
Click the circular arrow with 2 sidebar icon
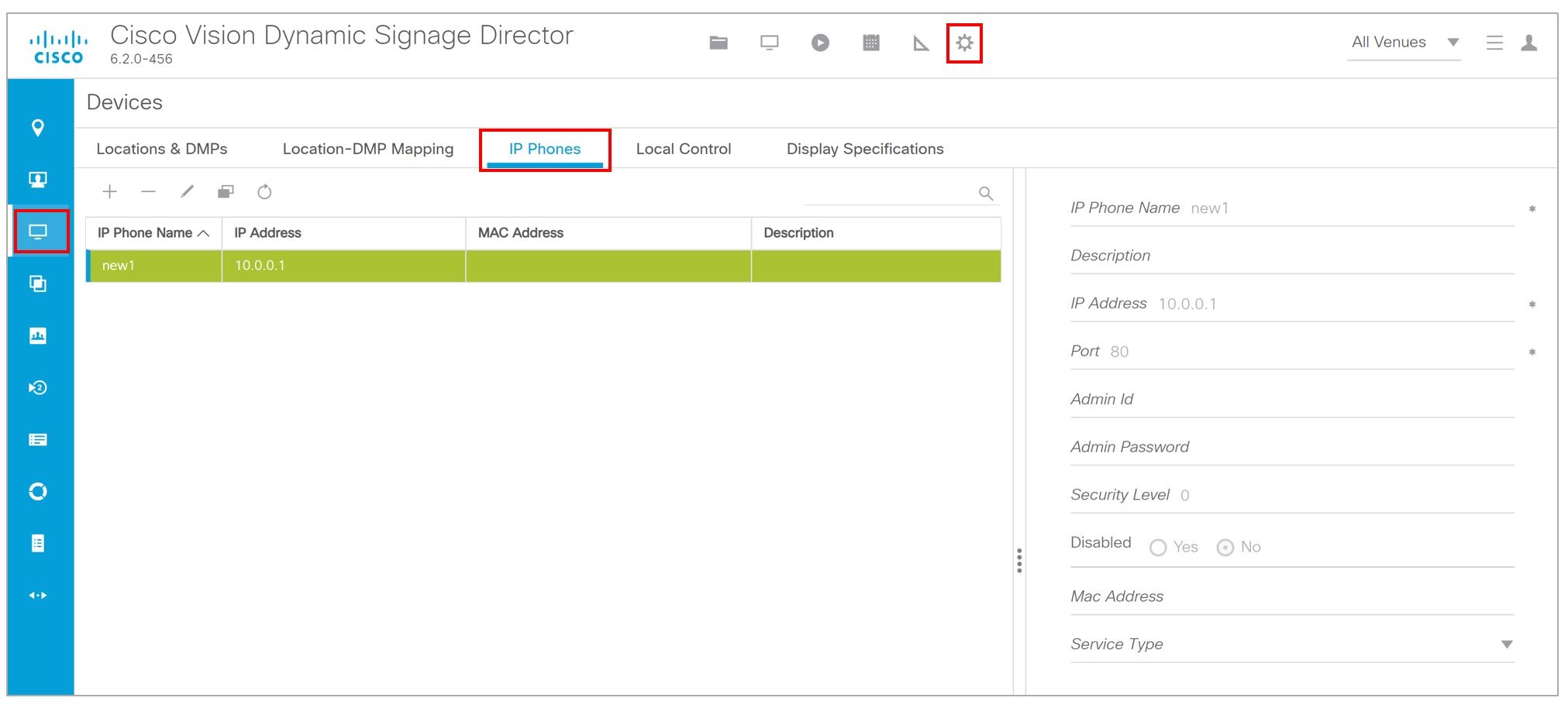click(x=38, y=387)
